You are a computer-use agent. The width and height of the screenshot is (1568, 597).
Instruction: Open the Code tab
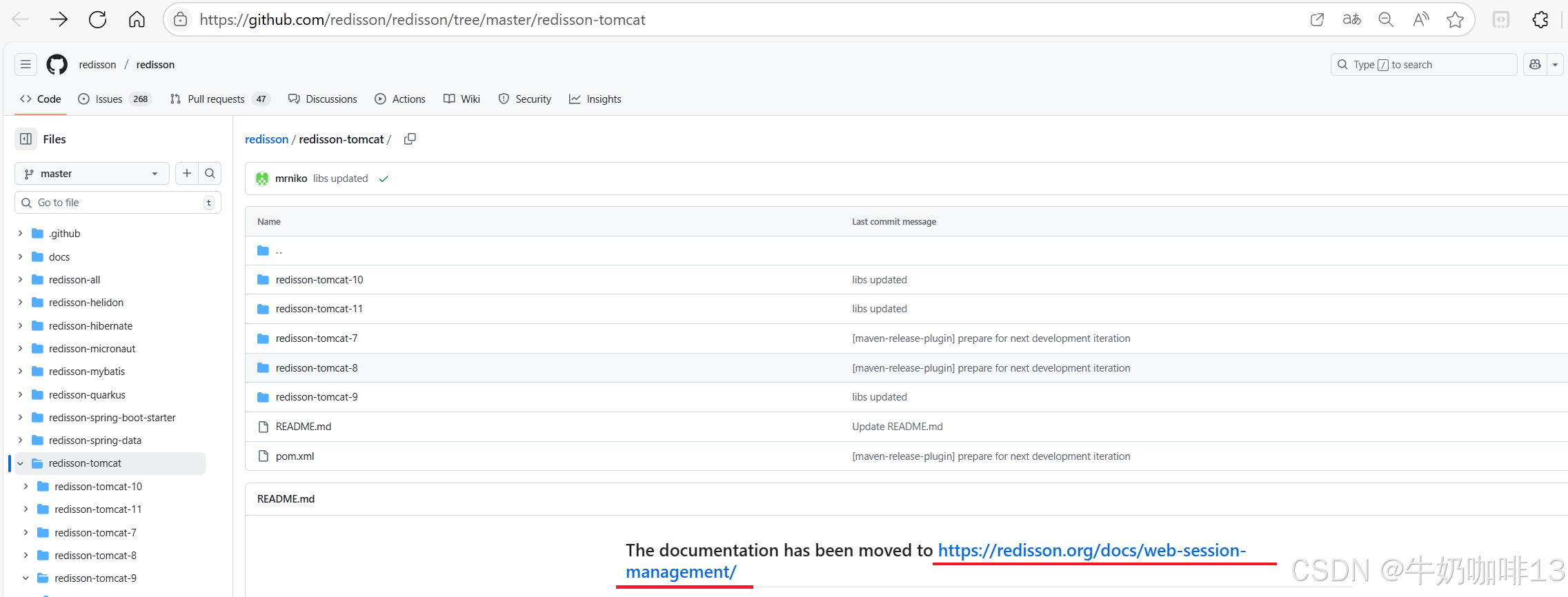tap(41, 99)
